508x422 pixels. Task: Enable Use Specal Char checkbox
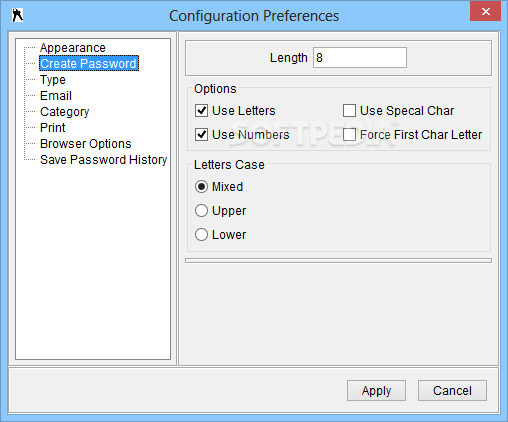click(349, 111)
